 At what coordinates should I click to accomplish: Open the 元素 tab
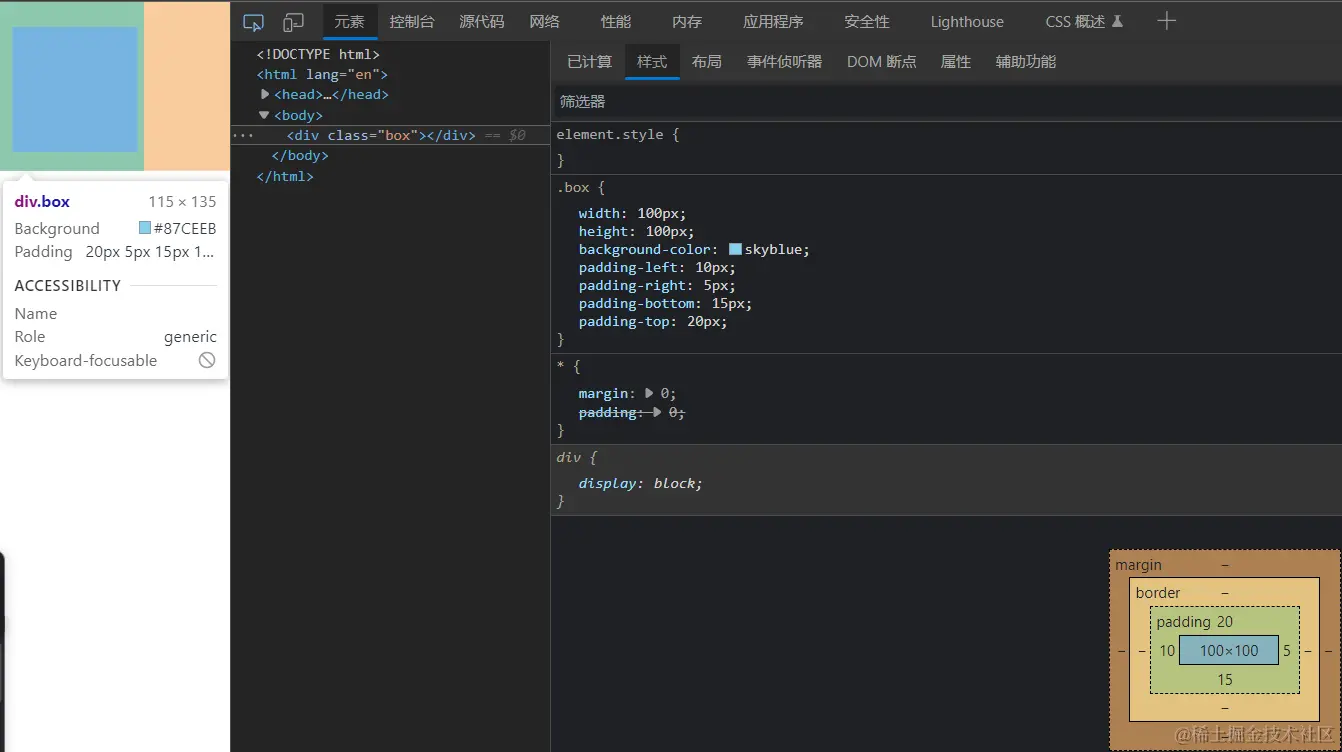349,22
